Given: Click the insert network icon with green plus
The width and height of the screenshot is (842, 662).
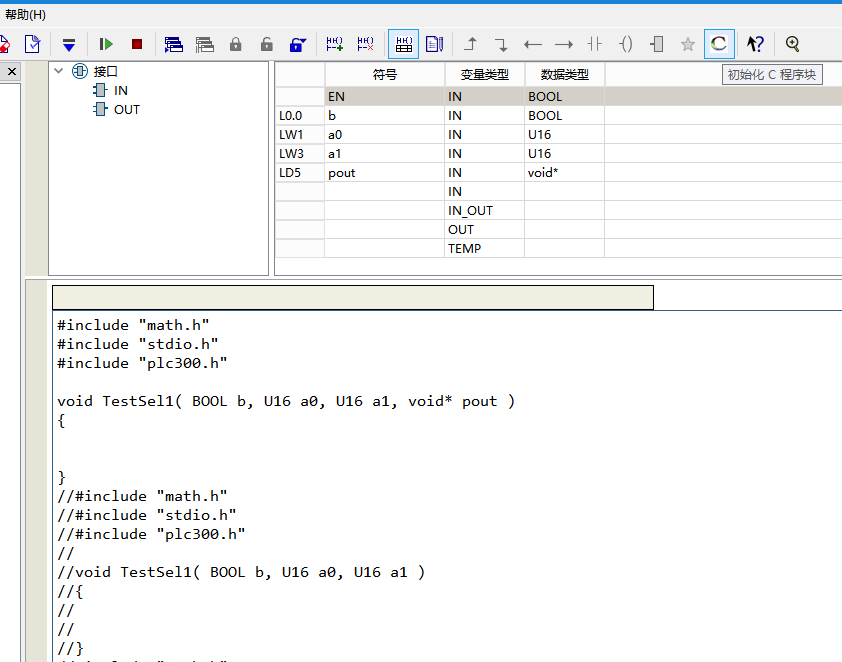Looking at the screenshot, I should click(335, 44).
